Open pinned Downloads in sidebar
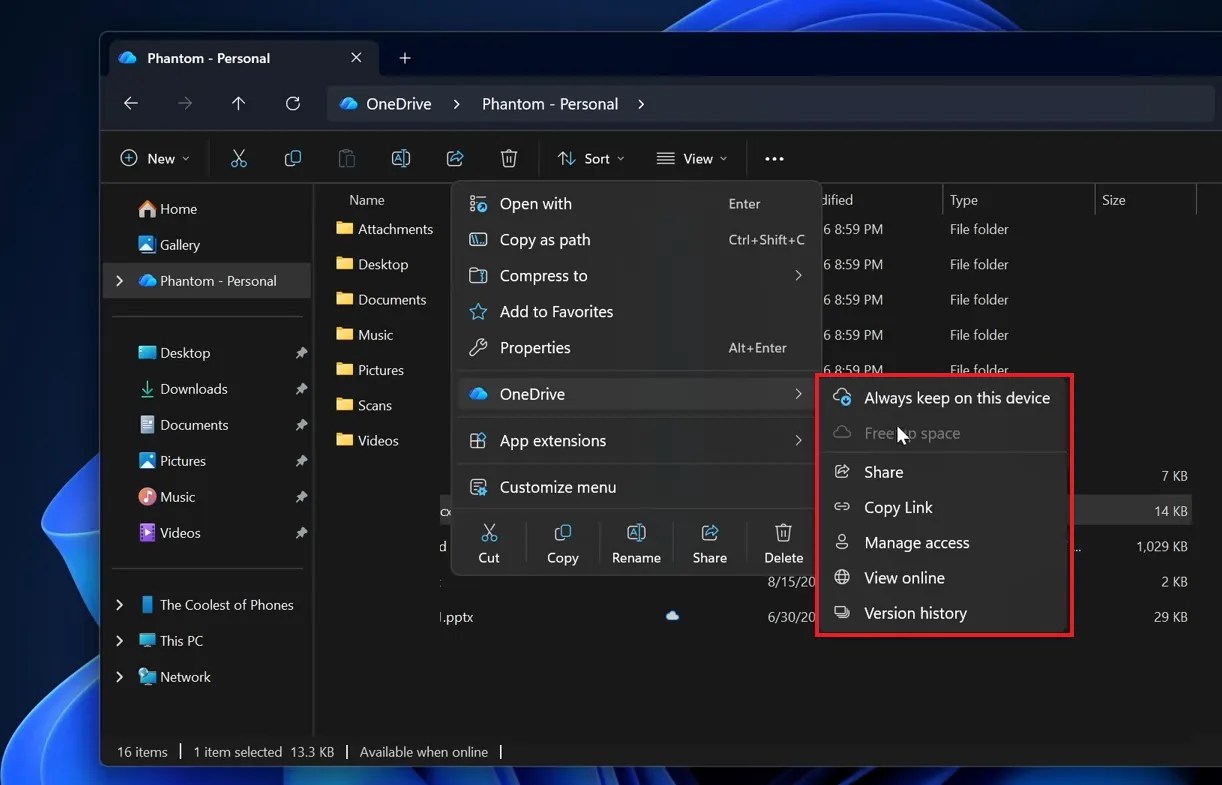1222x785 pixels. click(x=183, y=389)
